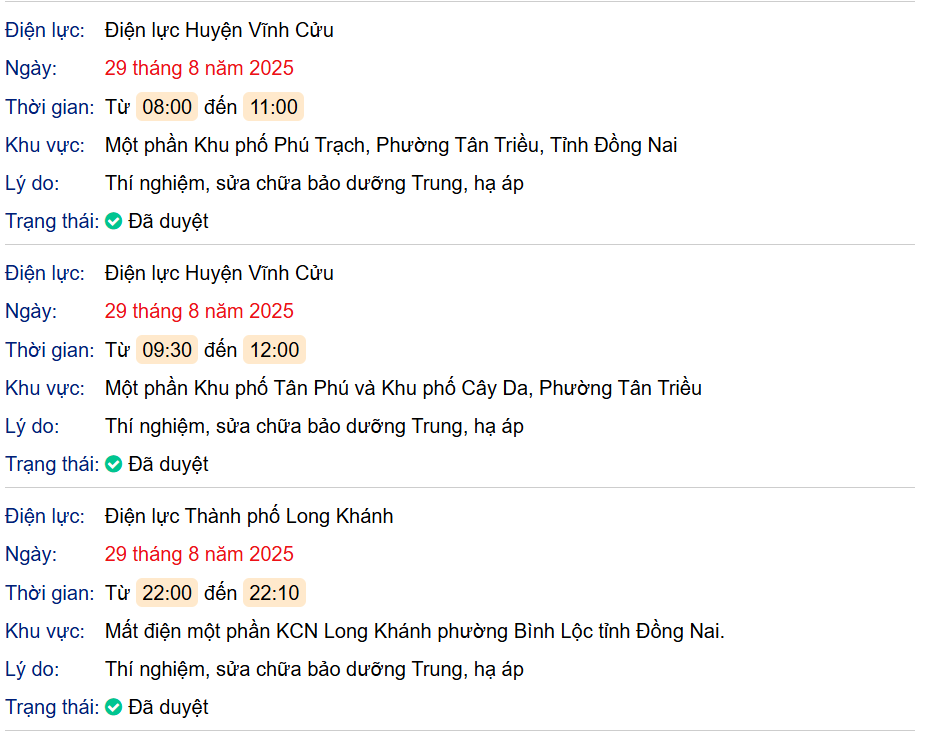Click Điện lực Thành phố Long Khánh name
Viewport: 928px width, 731px height.
pos(249,516)
